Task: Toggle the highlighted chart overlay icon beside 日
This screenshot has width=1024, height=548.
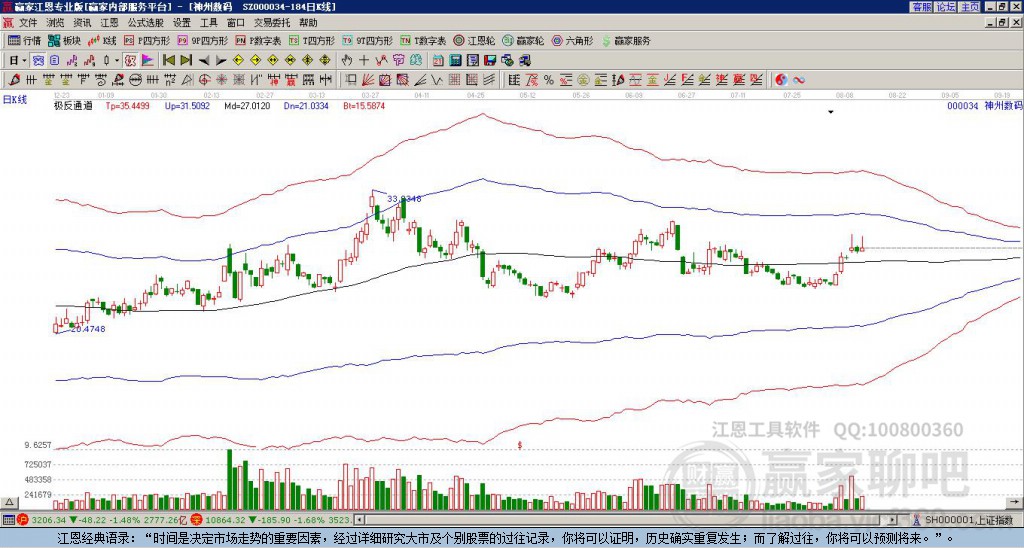Action: click(x=38, y=61)
